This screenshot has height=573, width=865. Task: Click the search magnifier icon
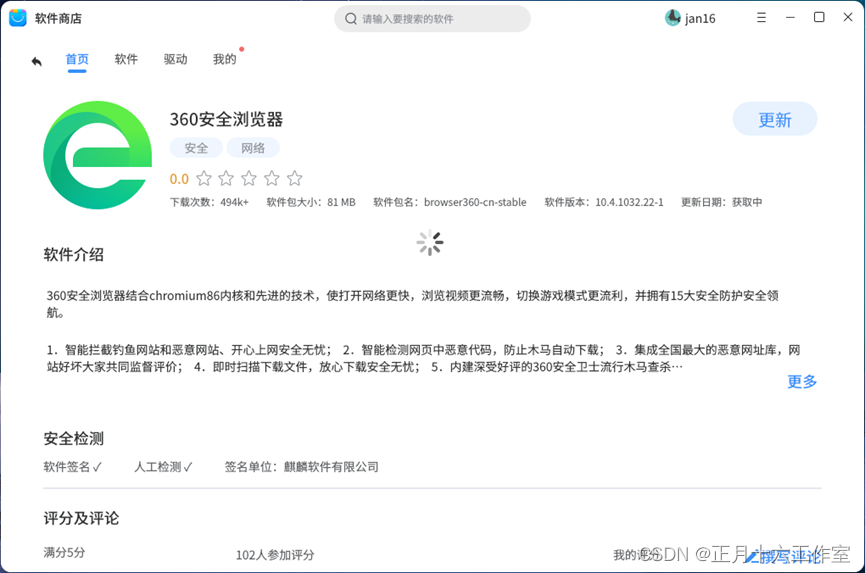[351, 19]
